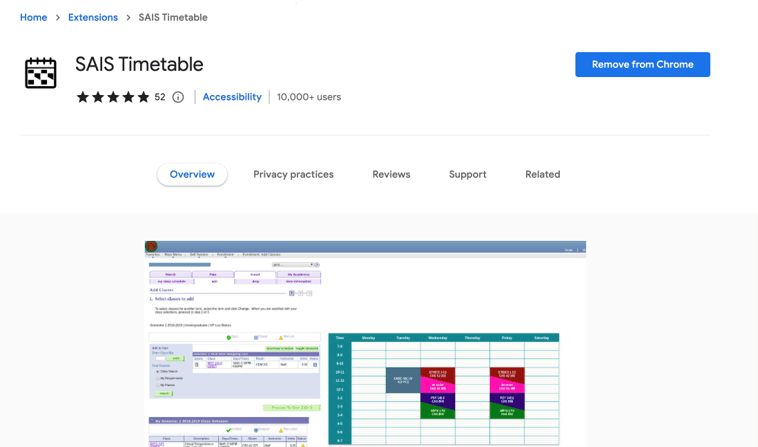Image resolution: width=758 pixels, height=447 pixels.
Task: Open the Reviews tab
Action: point(391,174)
